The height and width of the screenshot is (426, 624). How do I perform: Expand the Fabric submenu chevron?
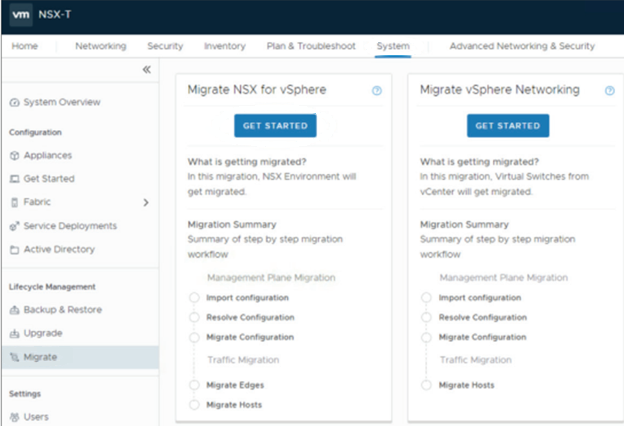[x=146, y=202]
